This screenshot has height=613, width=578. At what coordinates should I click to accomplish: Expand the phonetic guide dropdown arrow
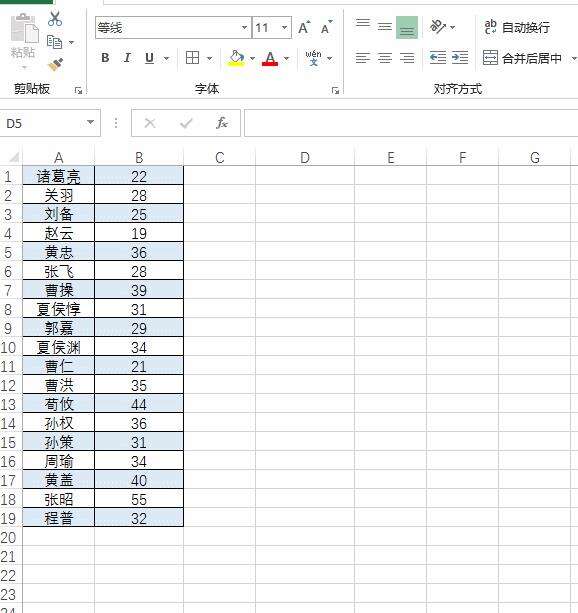coord(330,59)
